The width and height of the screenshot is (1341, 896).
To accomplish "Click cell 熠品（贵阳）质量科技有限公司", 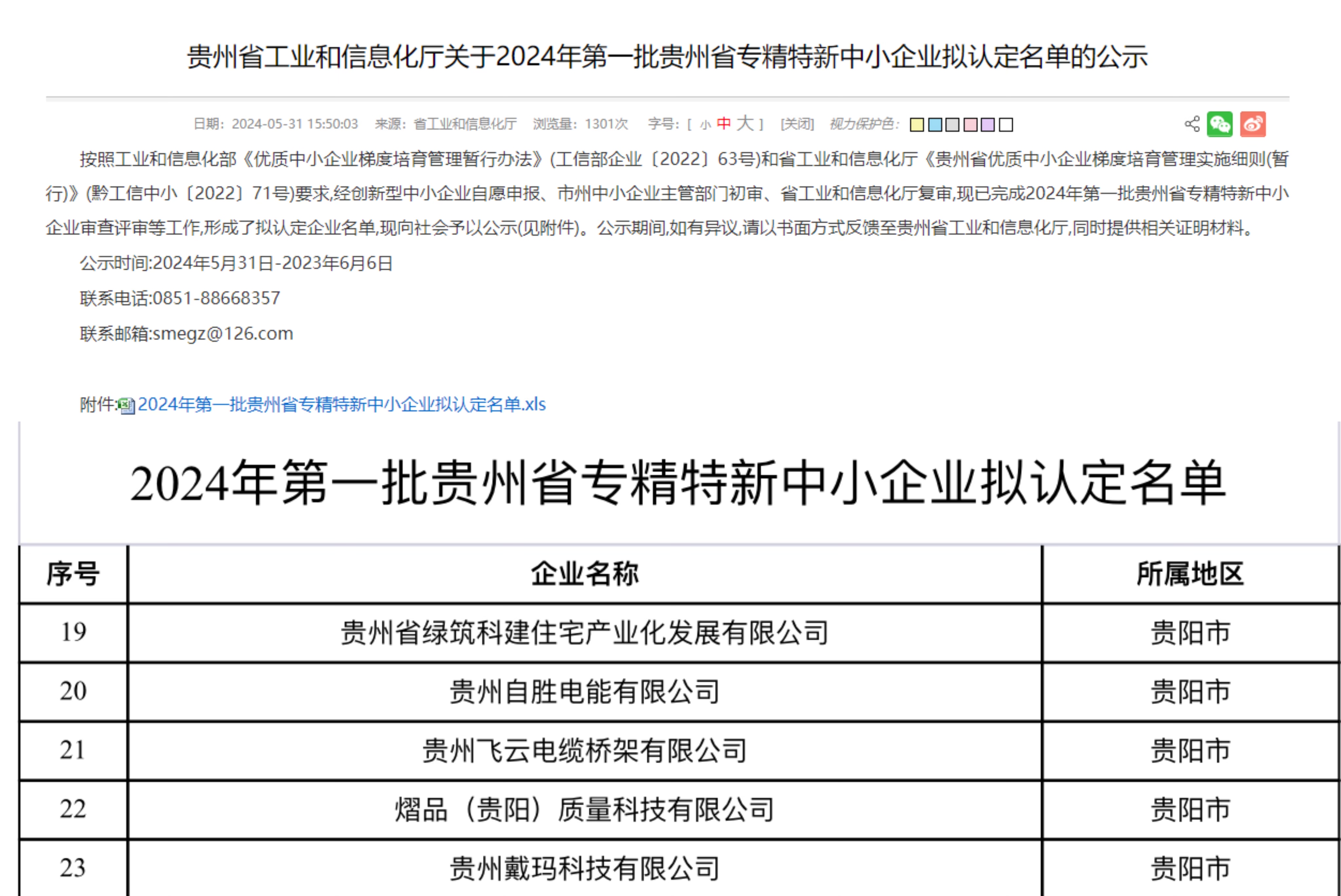I will click(x=585, y=810).
